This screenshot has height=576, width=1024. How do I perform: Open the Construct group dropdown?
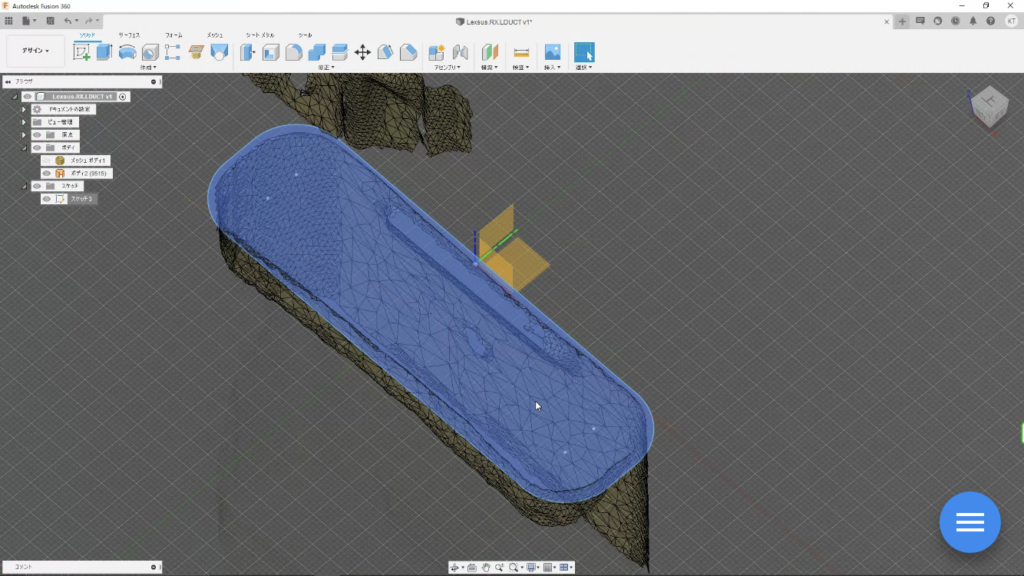[x=490, y=67]
